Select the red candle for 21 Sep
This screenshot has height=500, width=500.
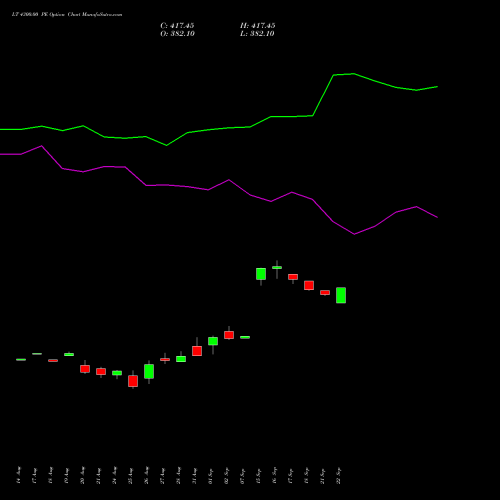325,292
